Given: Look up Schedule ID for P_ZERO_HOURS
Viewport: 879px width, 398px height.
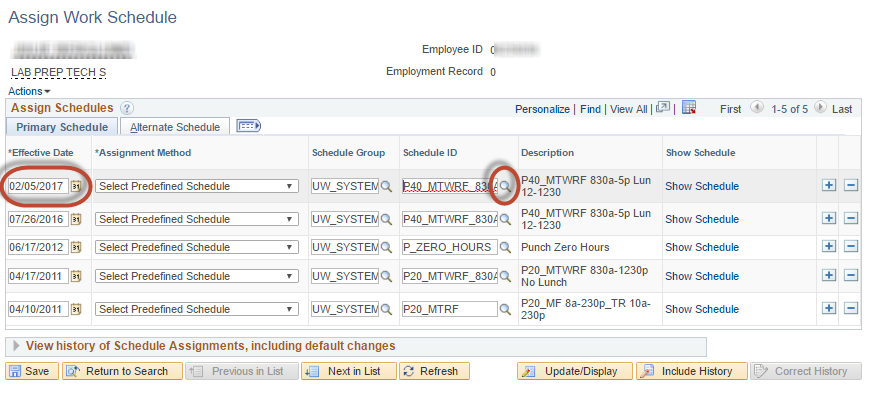Looking at the screenshot, I should click(x=505, y=247).
